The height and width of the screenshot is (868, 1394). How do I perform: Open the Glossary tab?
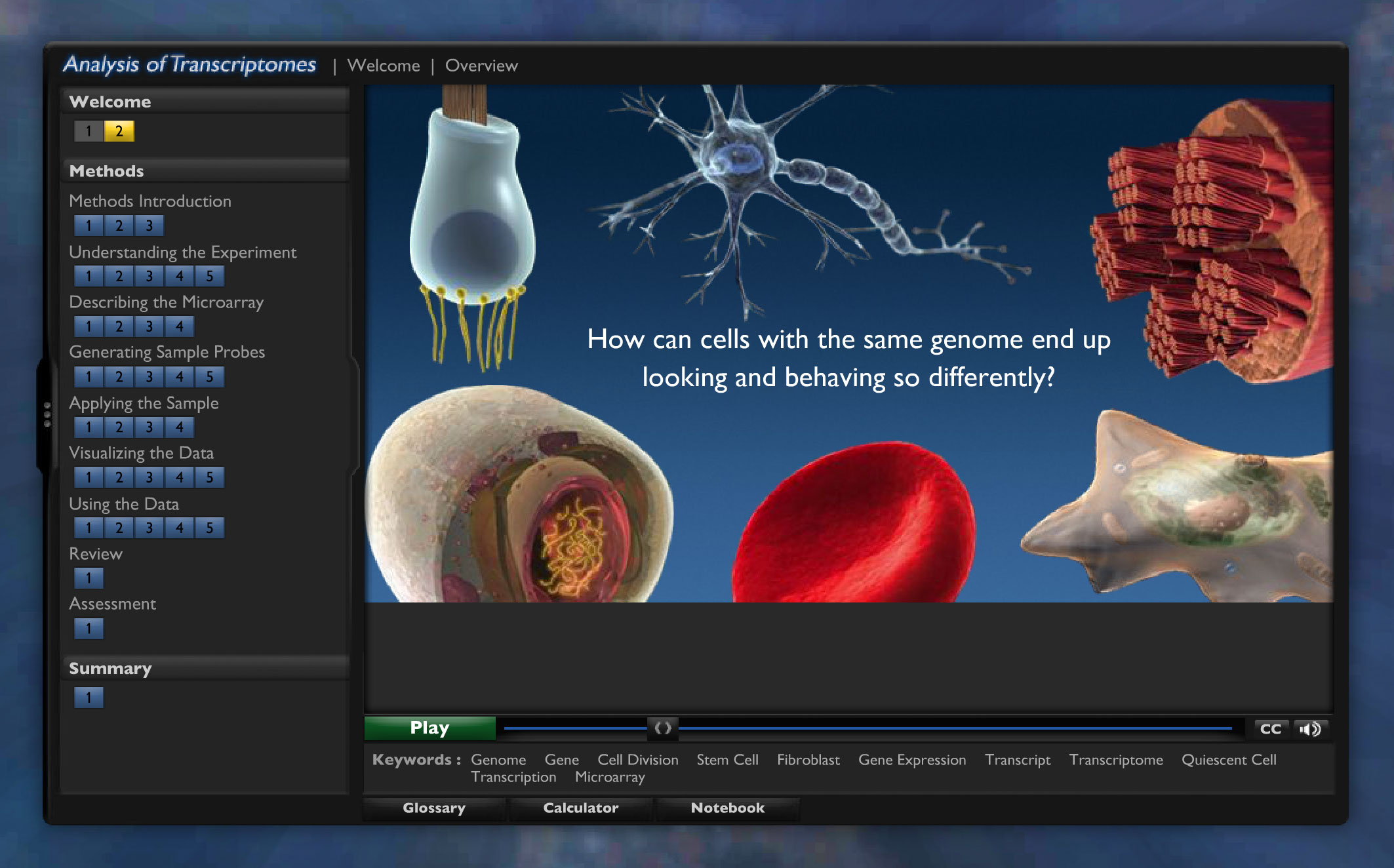pos(434,808)
